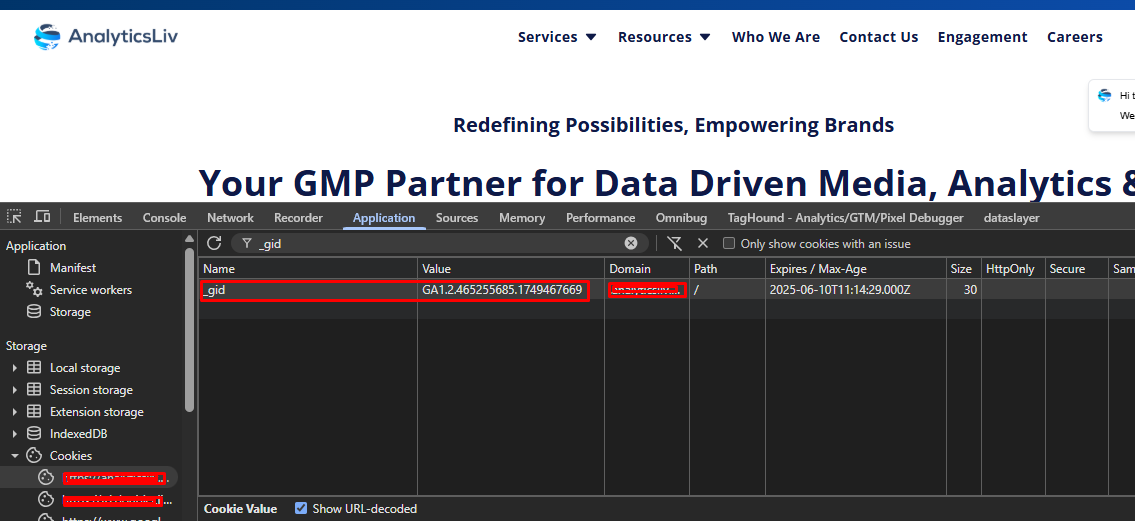Select the _gid cookie name cell
The width and height of the screenshot is (1135, 521).
click(x=308, y=290)
